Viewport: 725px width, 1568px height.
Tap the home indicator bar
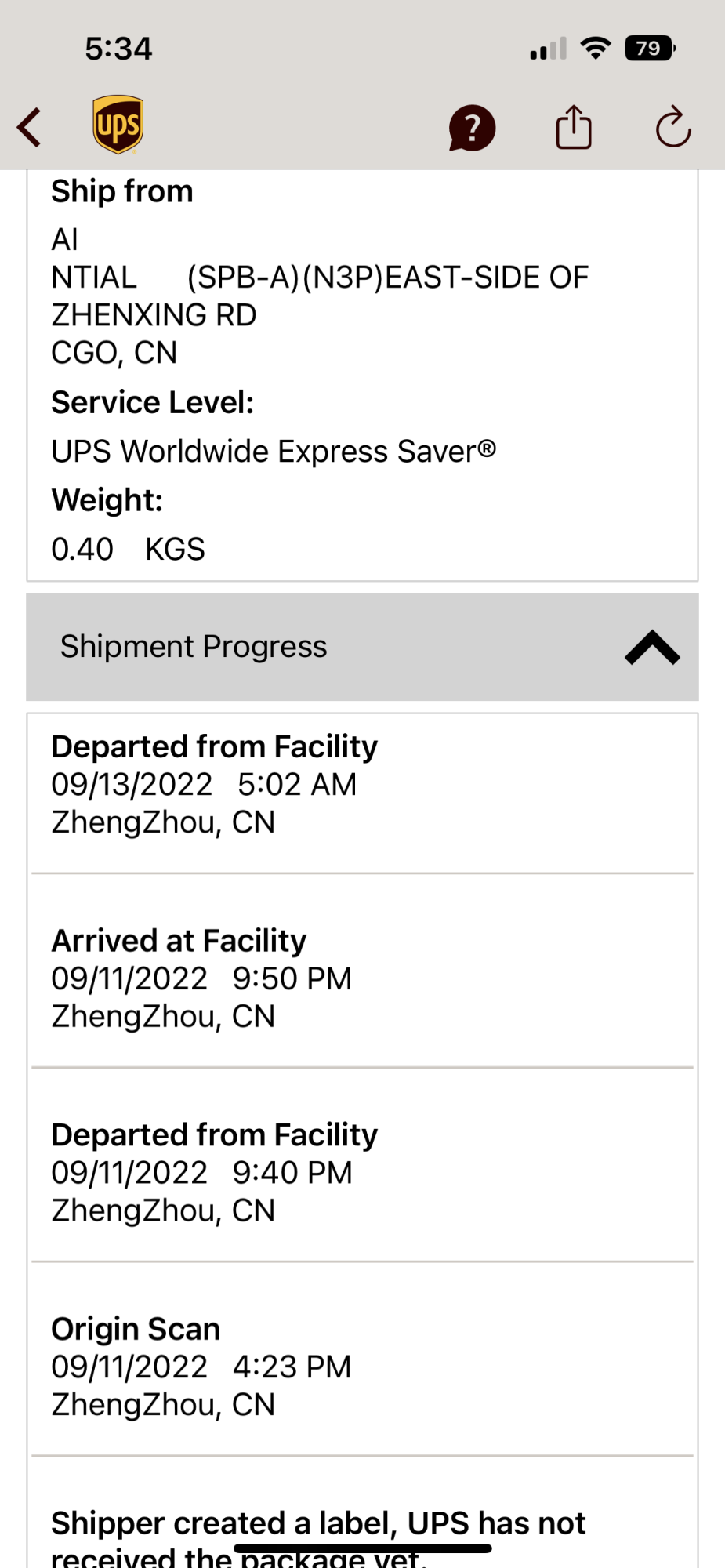[x=362, y=1548]
